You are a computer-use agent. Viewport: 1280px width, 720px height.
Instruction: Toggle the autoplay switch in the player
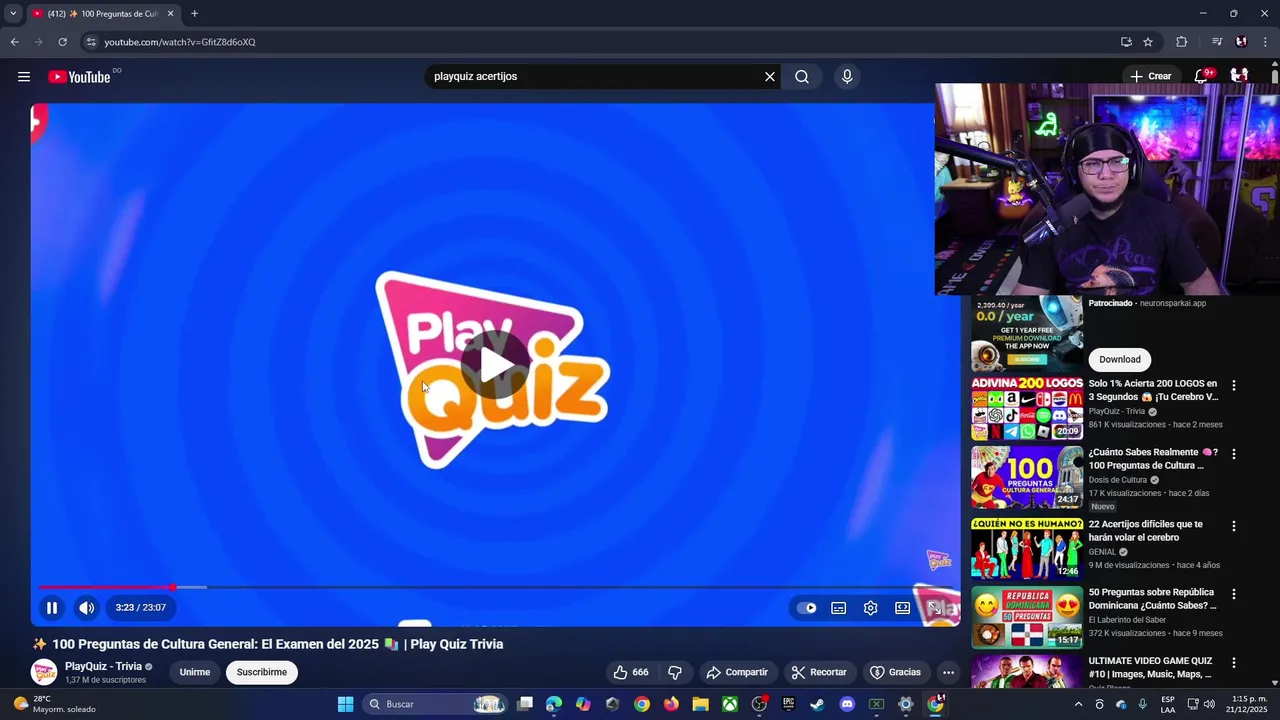[806, 608]
